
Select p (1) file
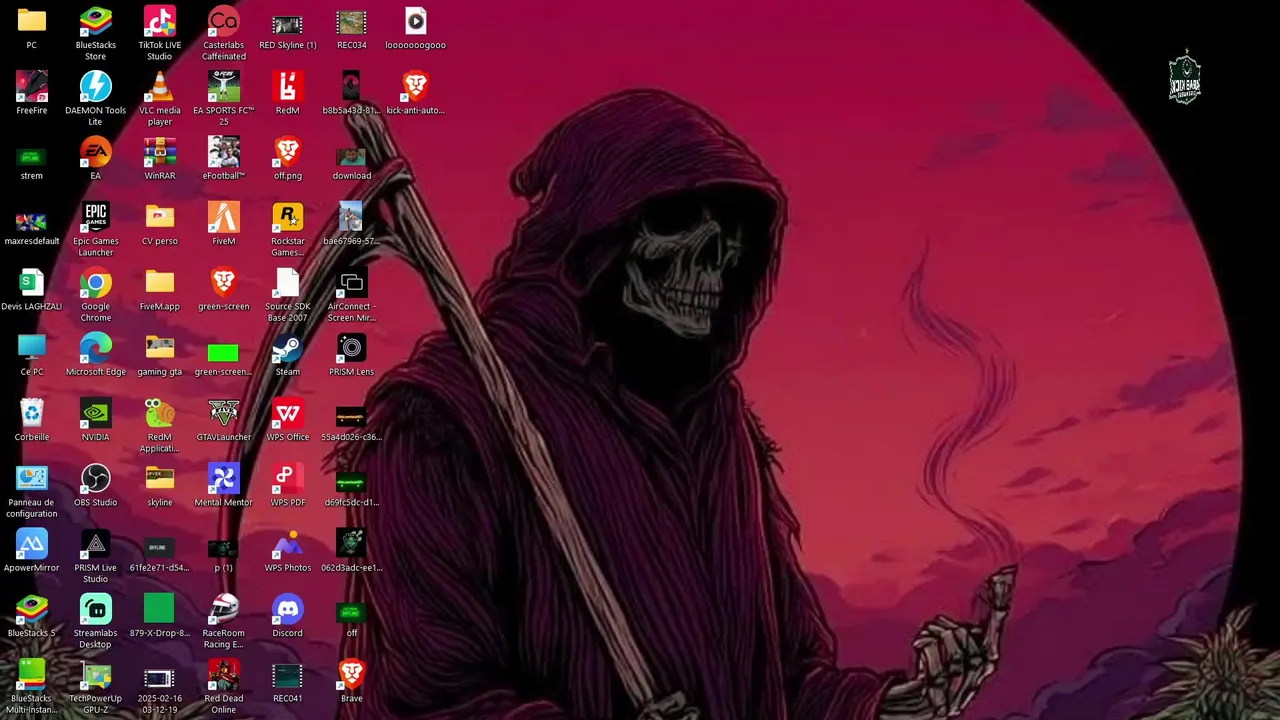(224, 549)
